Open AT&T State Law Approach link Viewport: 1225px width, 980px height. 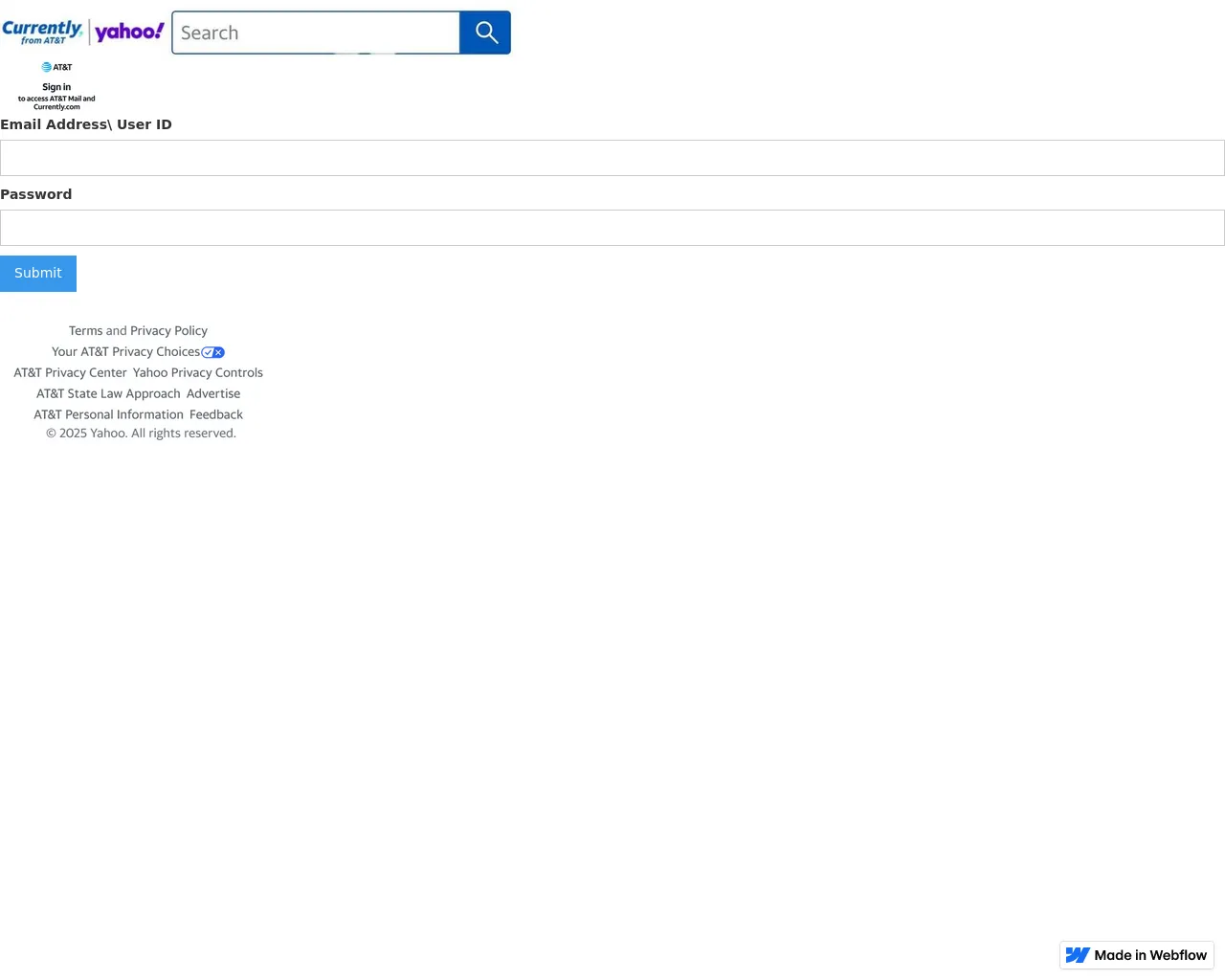pyautogui.click(x=108, y=394)
